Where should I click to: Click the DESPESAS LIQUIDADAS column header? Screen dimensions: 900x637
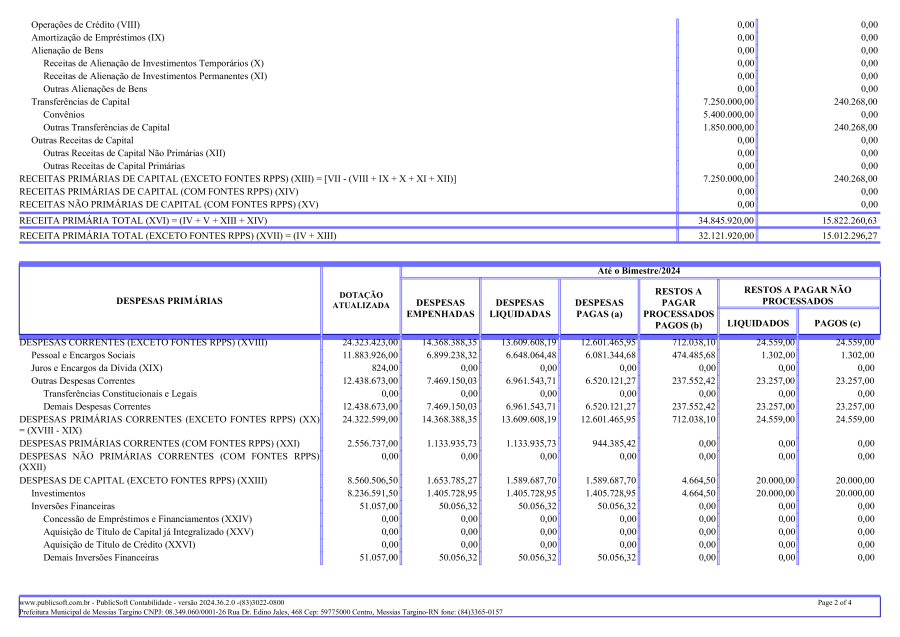pos(519,308)
